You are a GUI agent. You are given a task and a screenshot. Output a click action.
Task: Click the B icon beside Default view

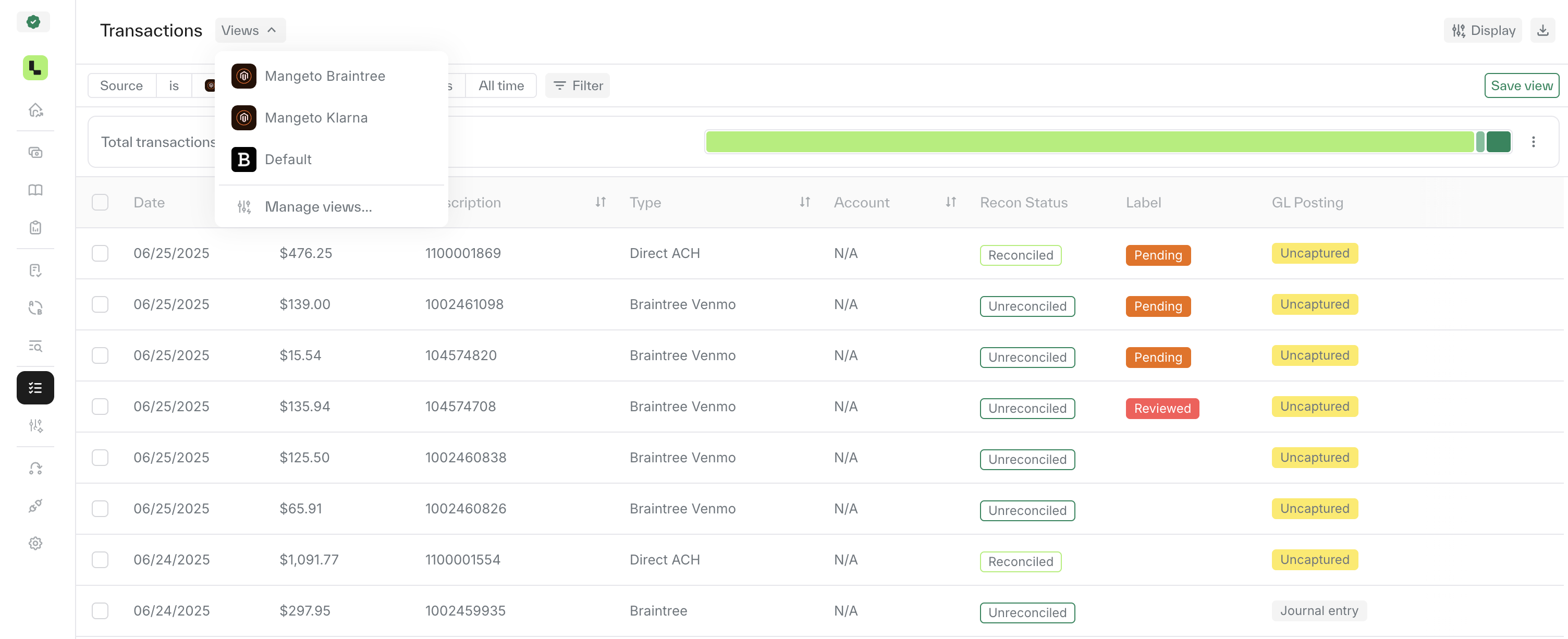[x=243, y=159]
